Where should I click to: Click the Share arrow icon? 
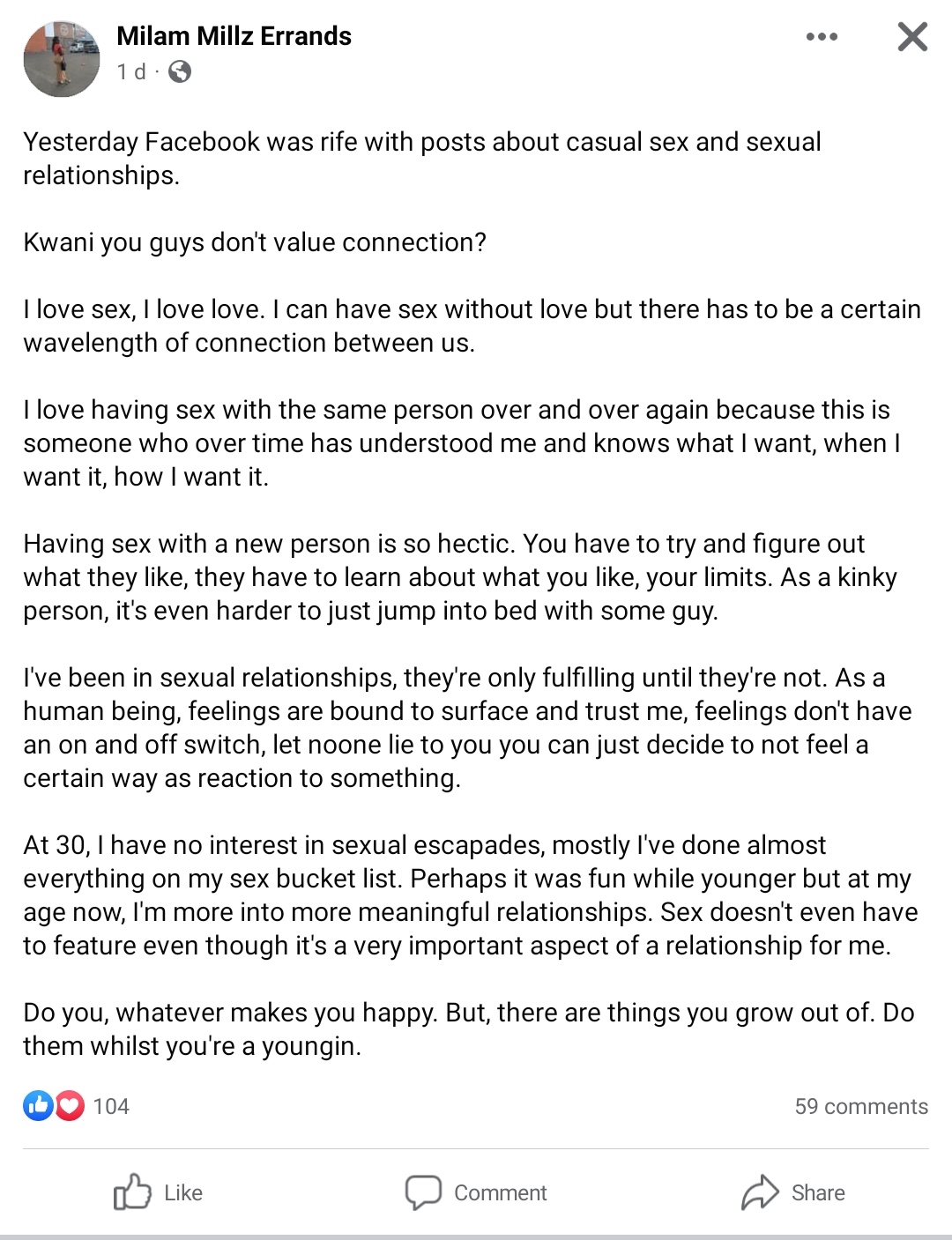(x=760, y=1192)
